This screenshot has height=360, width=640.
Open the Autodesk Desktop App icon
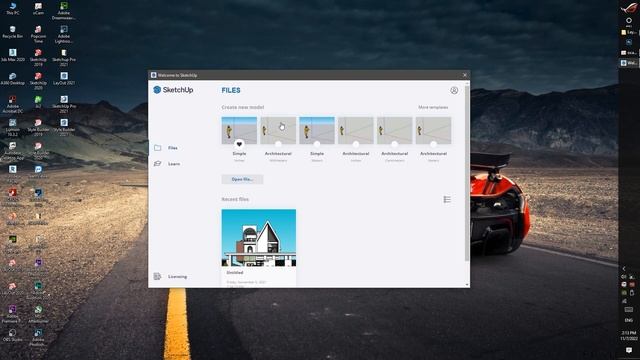click(13, 151)
